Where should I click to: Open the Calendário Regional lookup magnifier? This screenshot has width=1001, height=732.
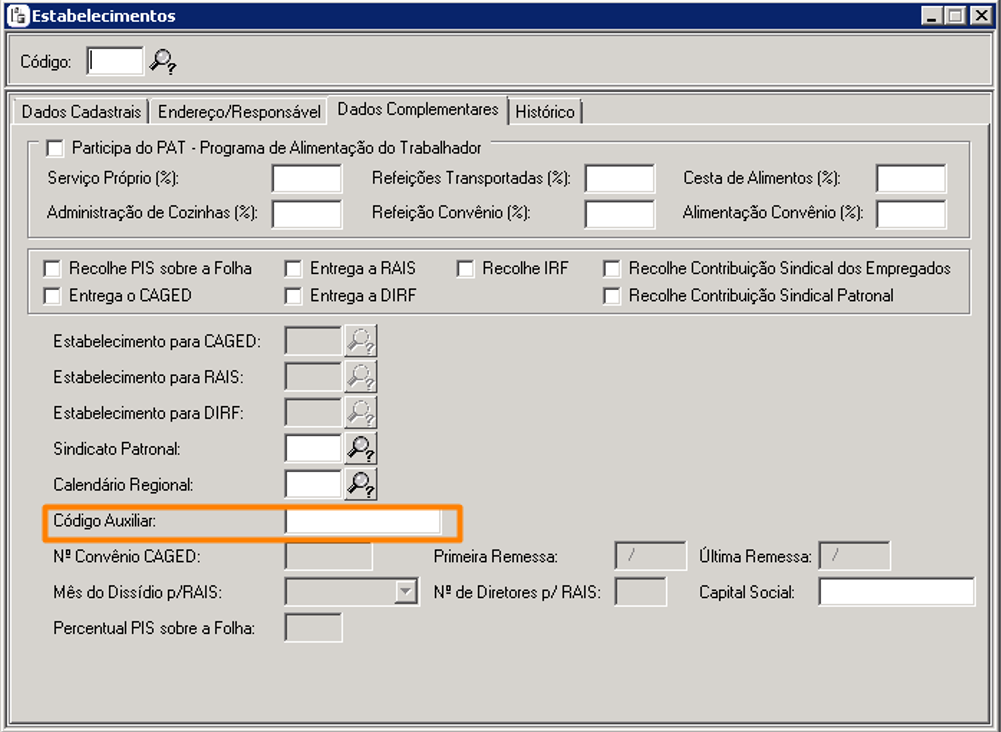click(362, 483)
